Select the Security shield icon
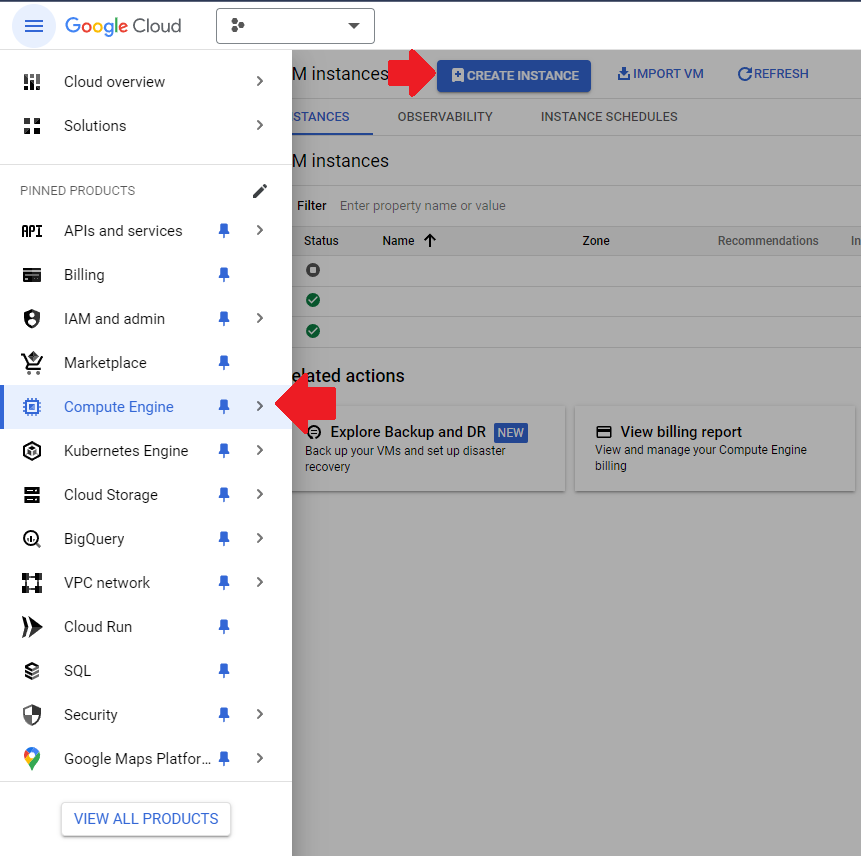Viewport: 861px width, 856px height. [32, 714]
